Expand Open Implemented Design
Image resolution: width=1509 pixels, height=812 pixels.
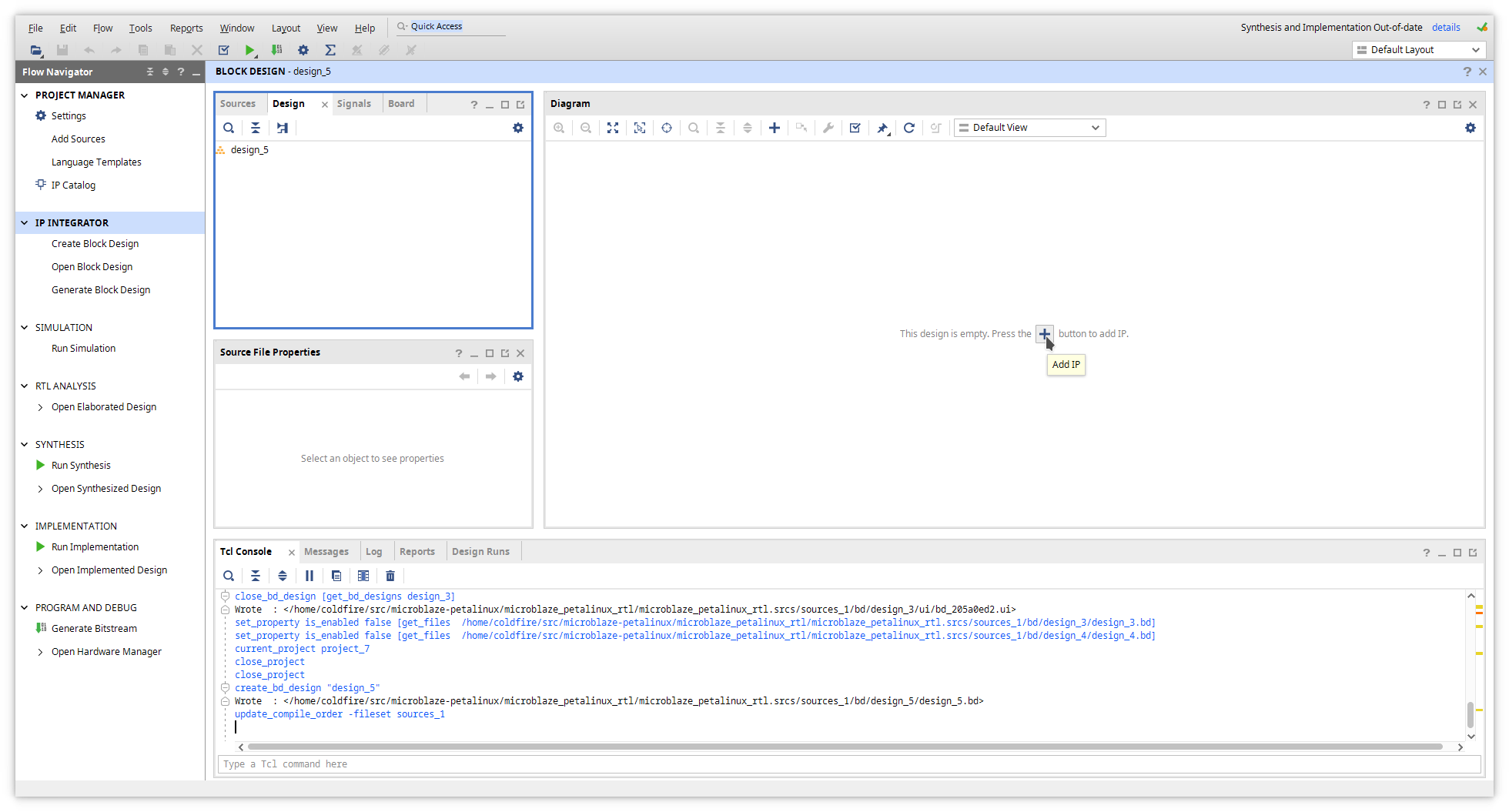coord(41,570)
